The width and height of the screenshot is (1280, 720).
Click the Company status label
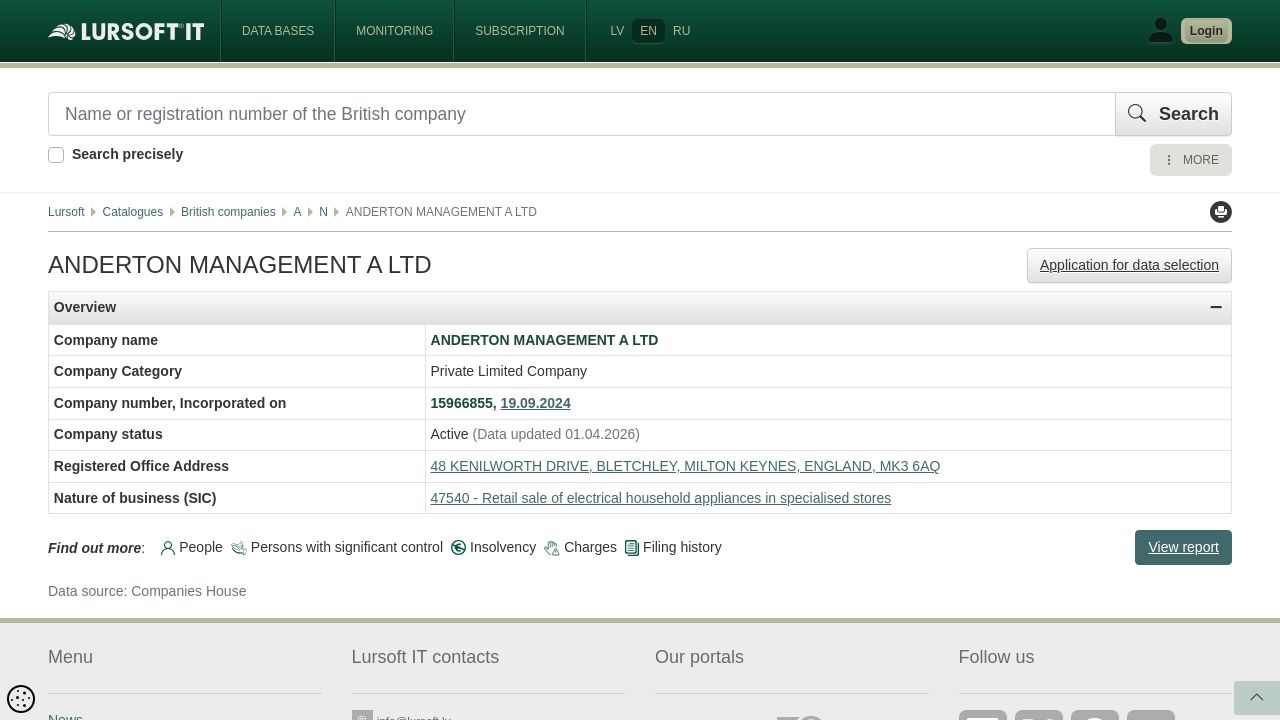108,434
